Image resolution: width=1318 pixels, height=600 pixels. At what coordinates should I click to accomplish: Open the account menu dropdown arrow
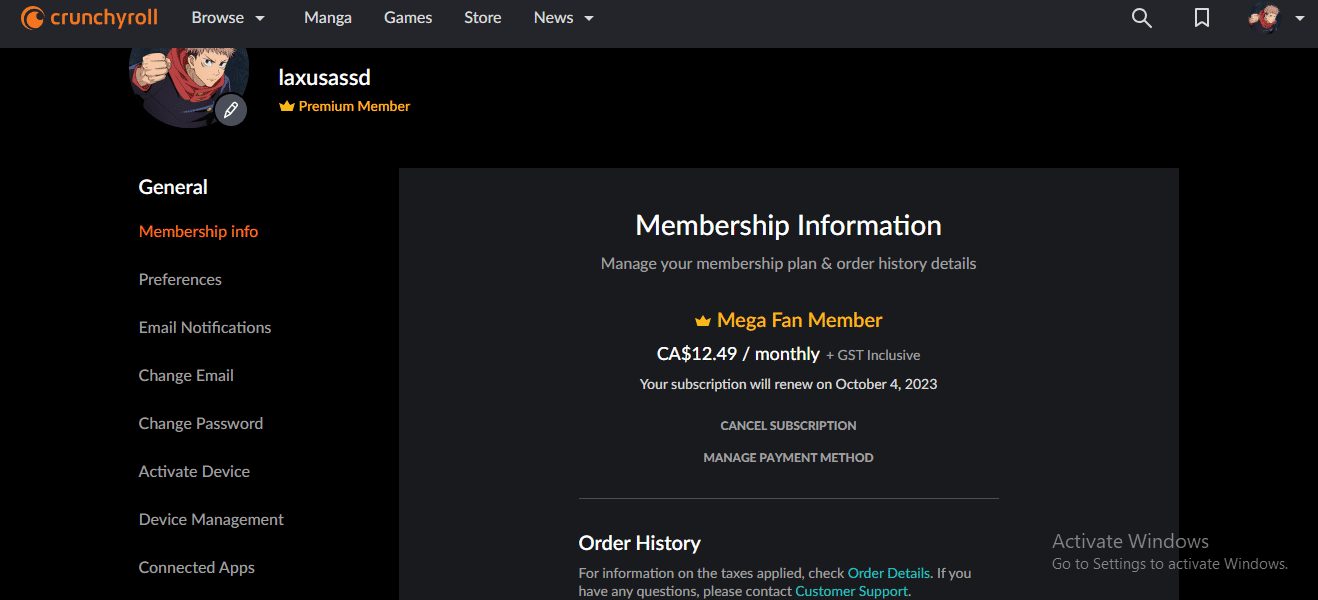pos(1298,18)
